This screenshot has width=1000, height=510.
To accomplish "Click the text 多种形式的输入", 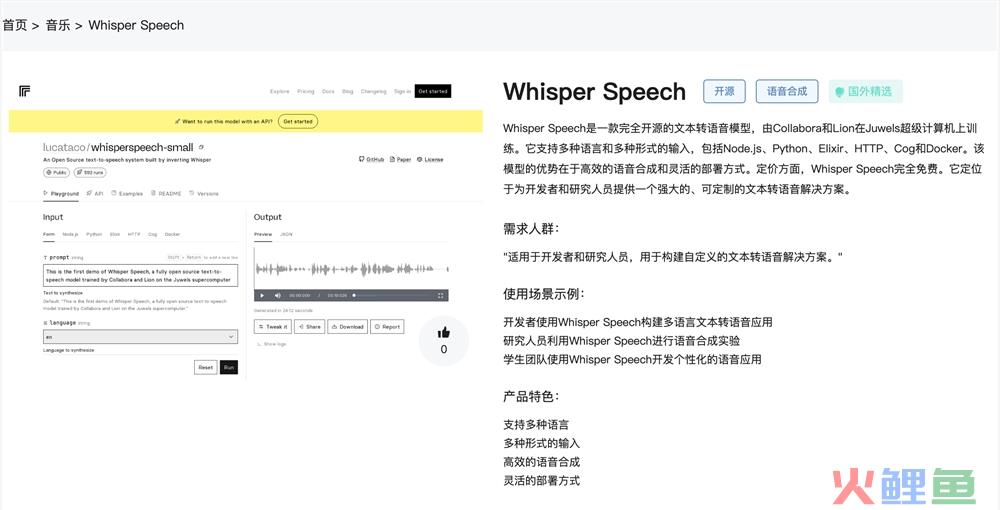I will point(541,443).
